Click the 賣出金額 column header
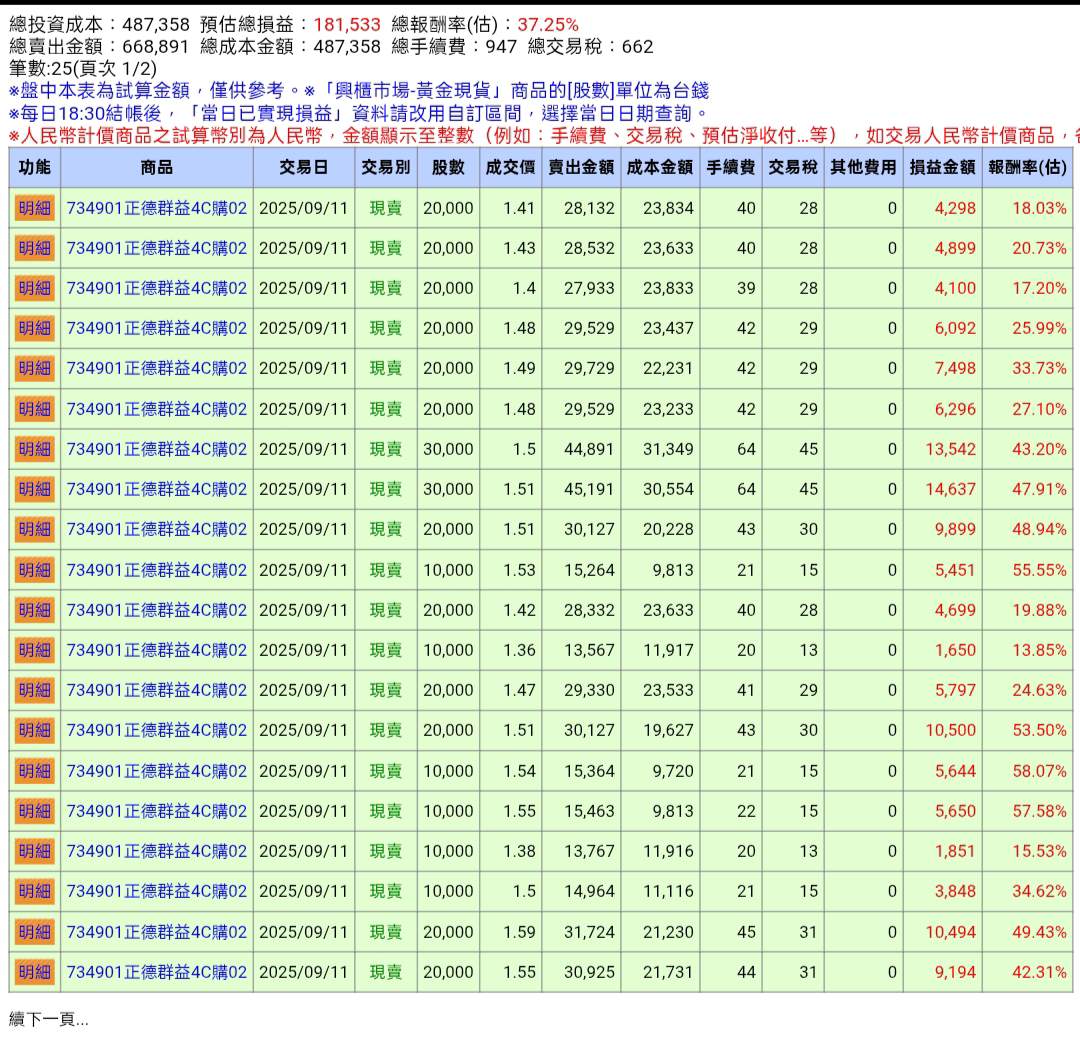 pyautogui.click(x=581, y=167)
